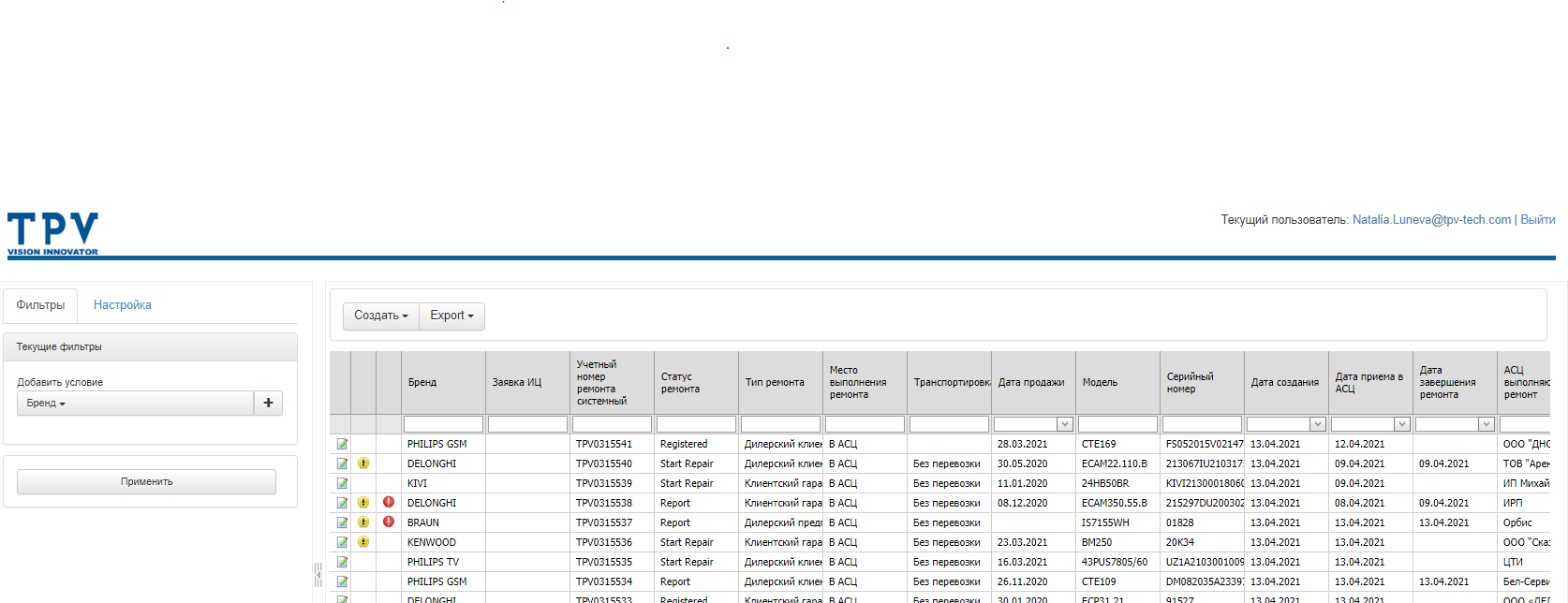Screen dimensions: 1568x603
Task: Focus the Заявка ИЦ filter input
Action: click(527, 424)
